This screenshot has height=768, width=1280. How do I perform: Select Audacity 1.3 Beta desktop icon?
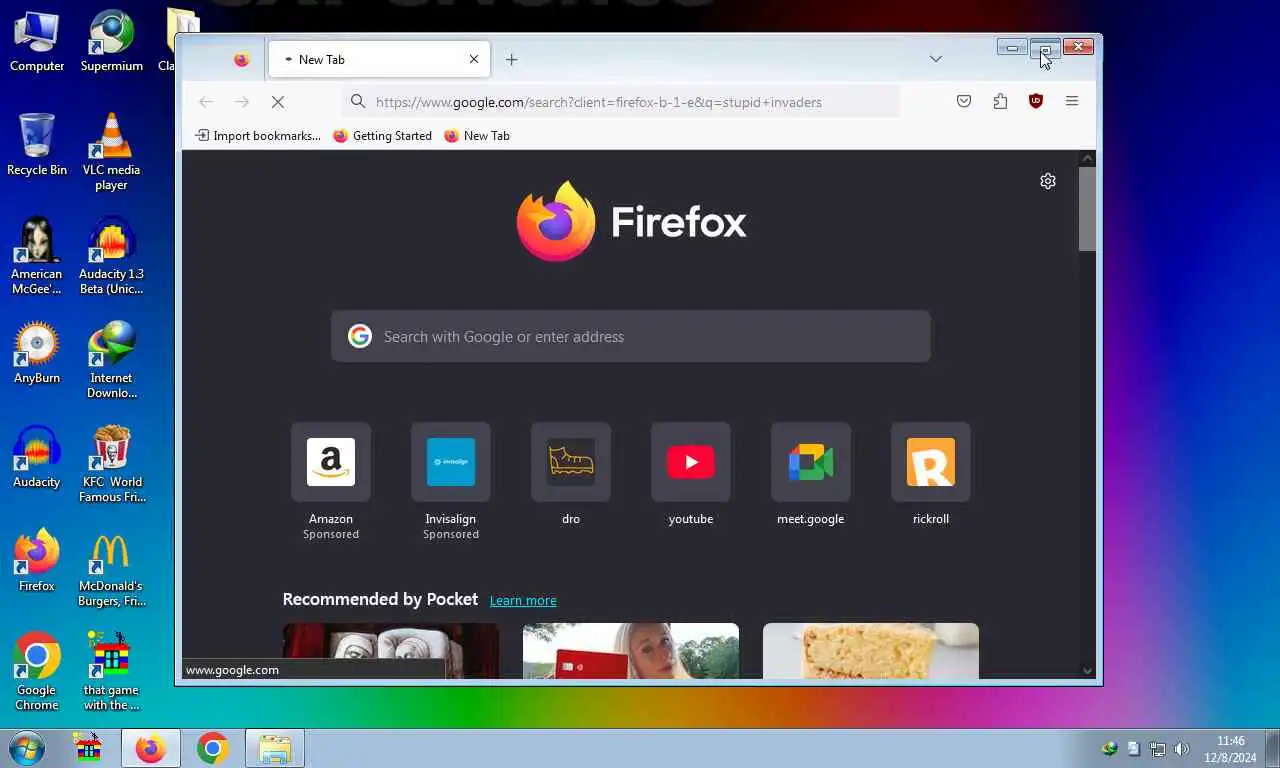[x=111, y=257]
